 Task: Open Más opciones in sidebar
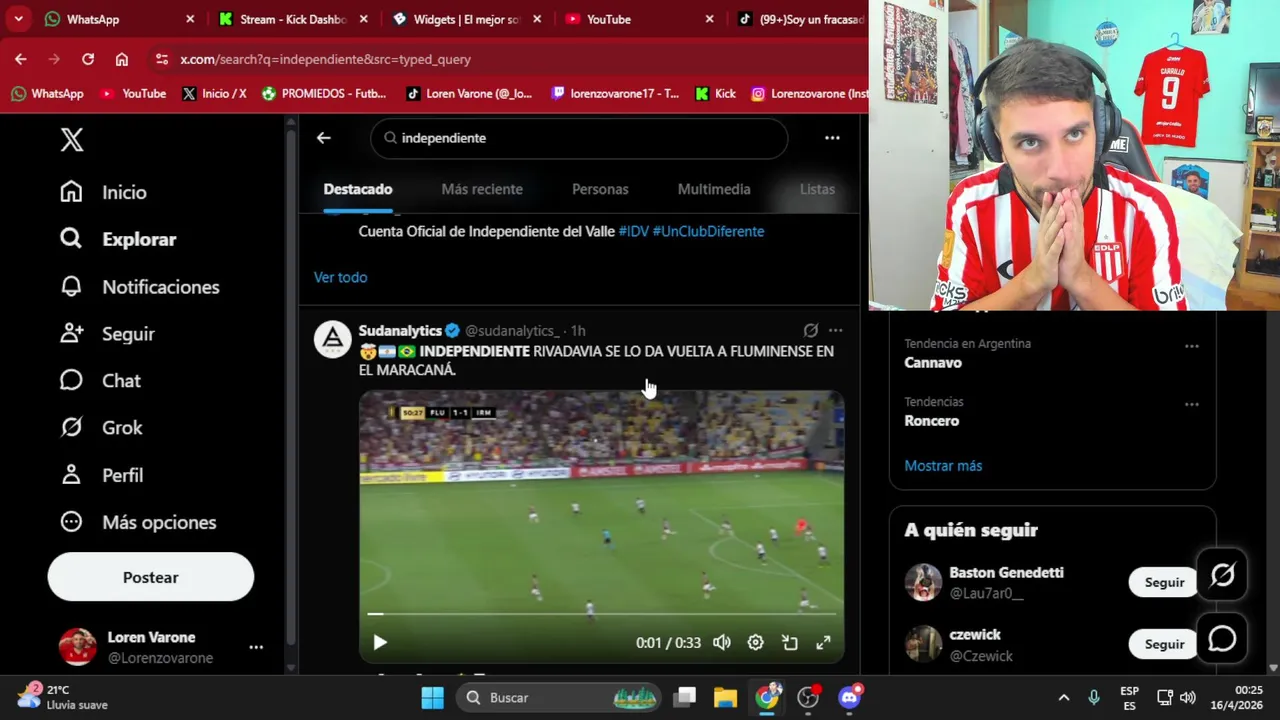point(138,522)
